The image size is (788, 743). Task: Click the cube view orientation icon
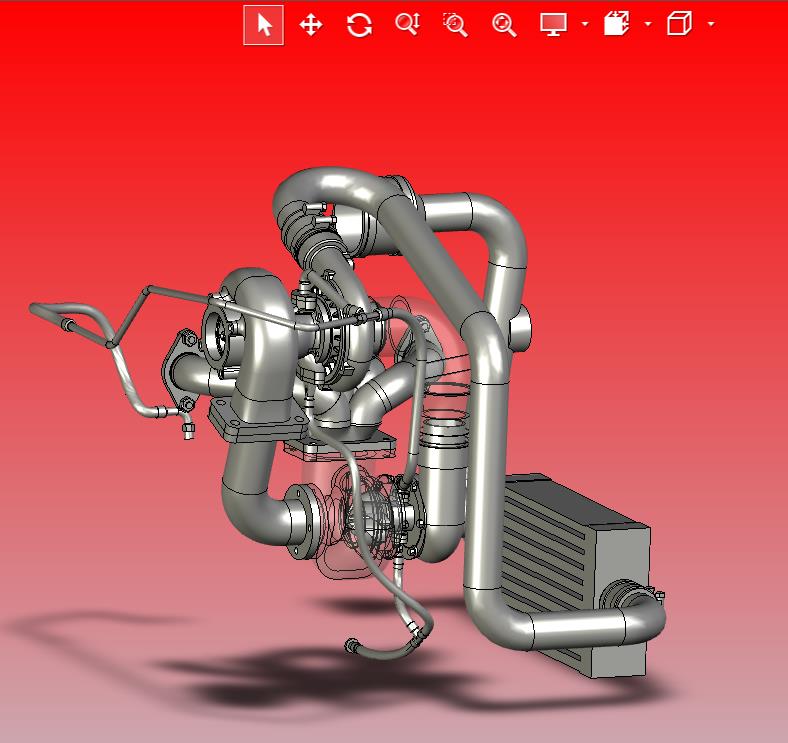(x=679, y=24)
